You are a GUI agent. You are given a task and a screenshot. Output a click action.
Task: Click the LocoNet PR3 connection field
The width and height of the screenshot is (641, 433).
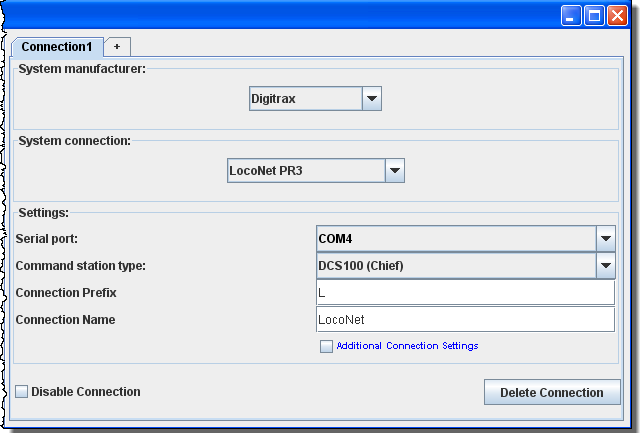pyautogui.click(x=306, y=171)
